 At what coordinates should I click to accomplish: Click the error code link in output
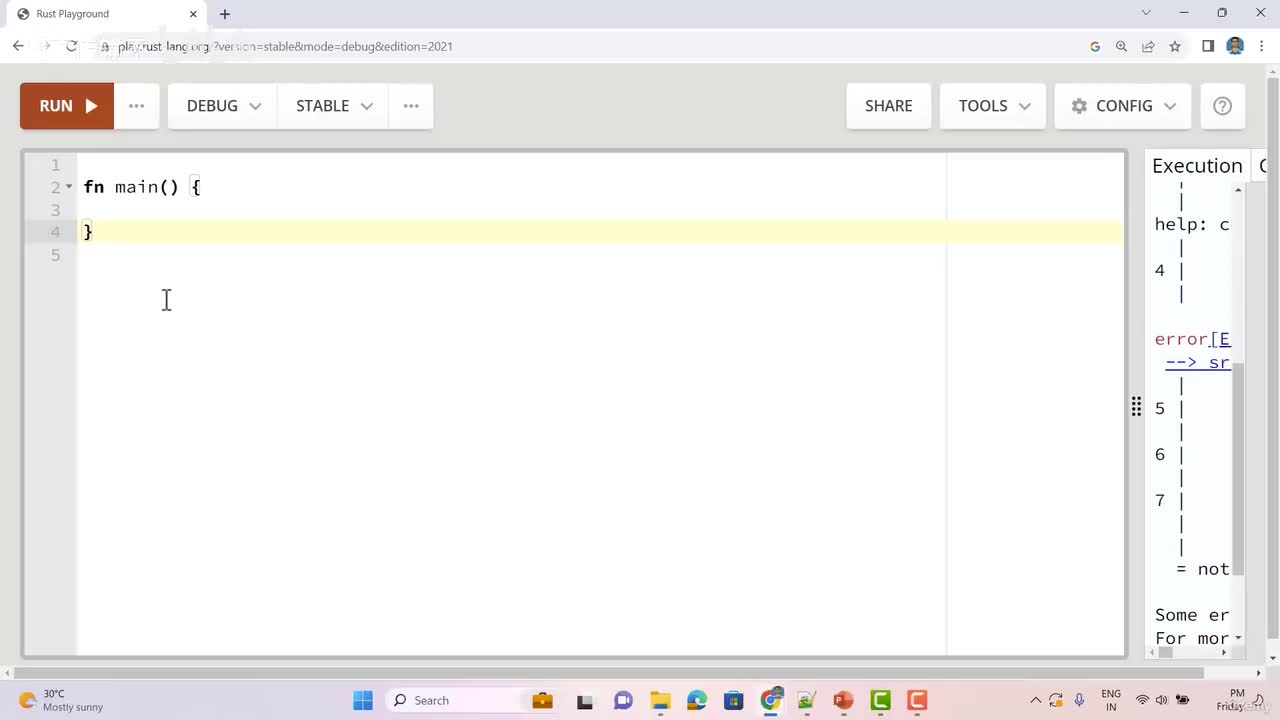click(x=1221, y=339)
